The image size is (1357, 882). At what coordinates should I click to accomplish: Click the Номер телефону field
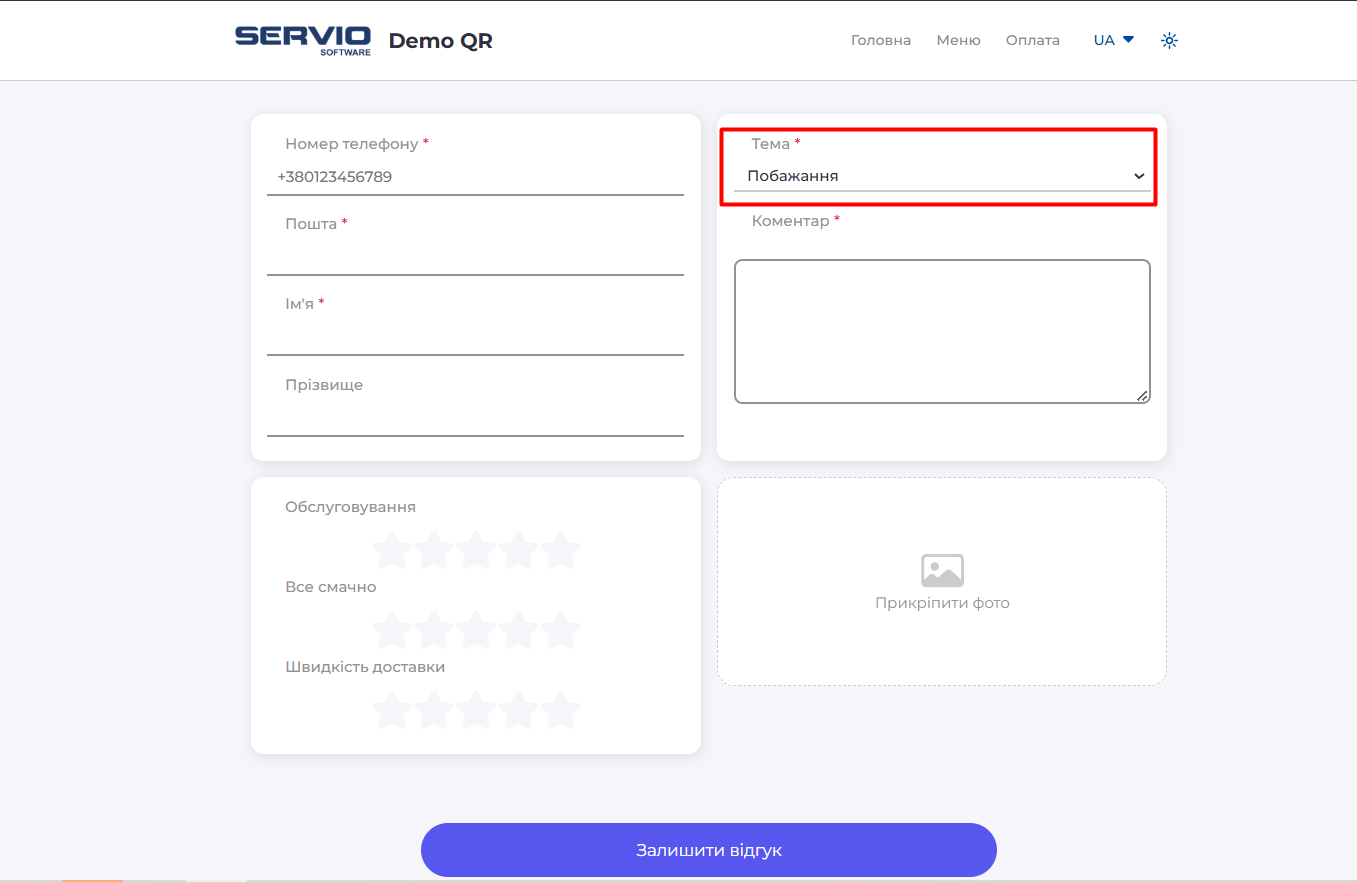click(x=475, y=177)
